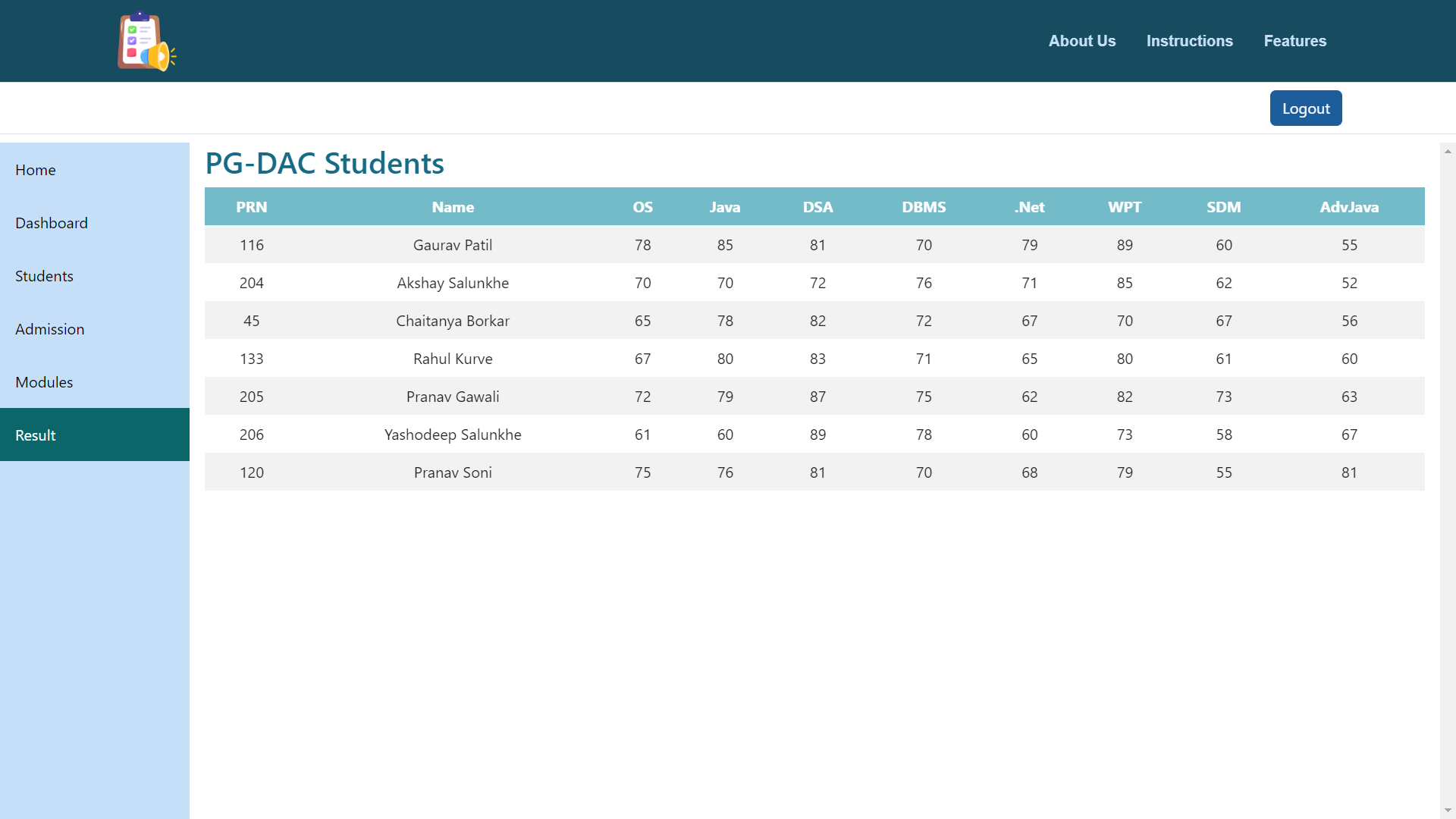The width and height of the screenshot is (1456, 819).
Task: Click the DBMS column header
Action: click(923, 207)
